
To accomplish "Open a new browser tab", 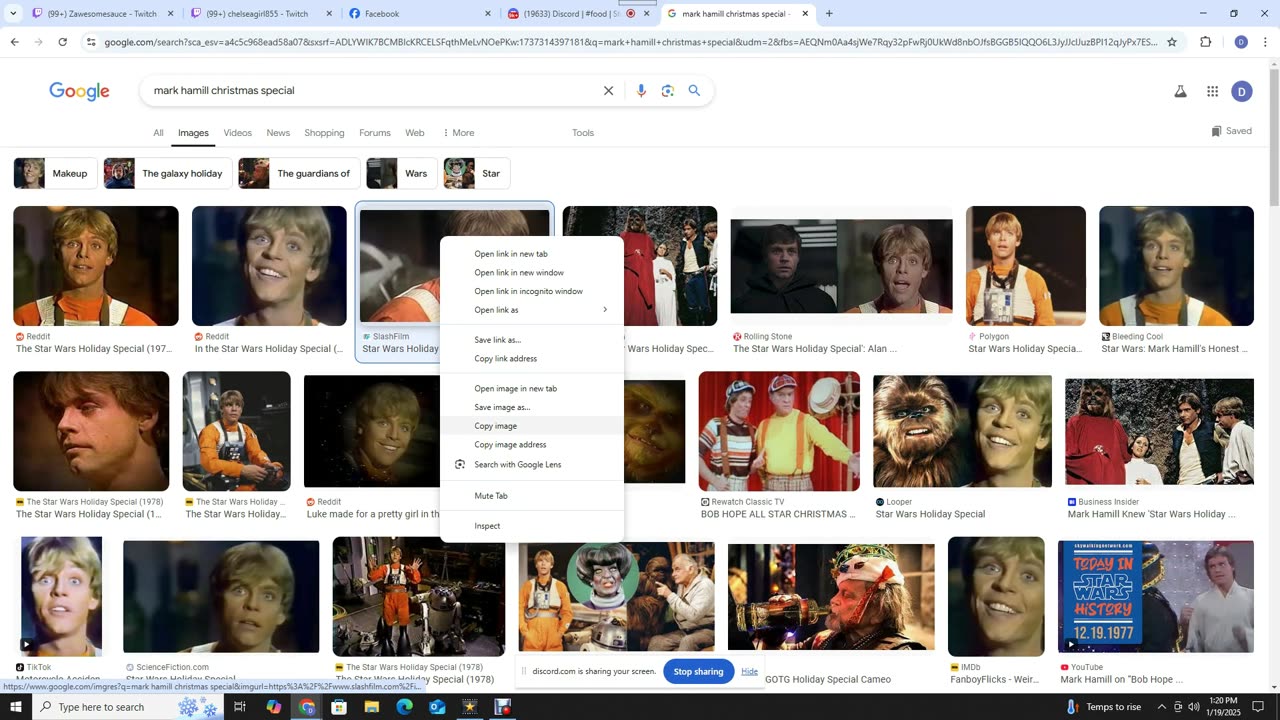I will (x=829, y=14).
